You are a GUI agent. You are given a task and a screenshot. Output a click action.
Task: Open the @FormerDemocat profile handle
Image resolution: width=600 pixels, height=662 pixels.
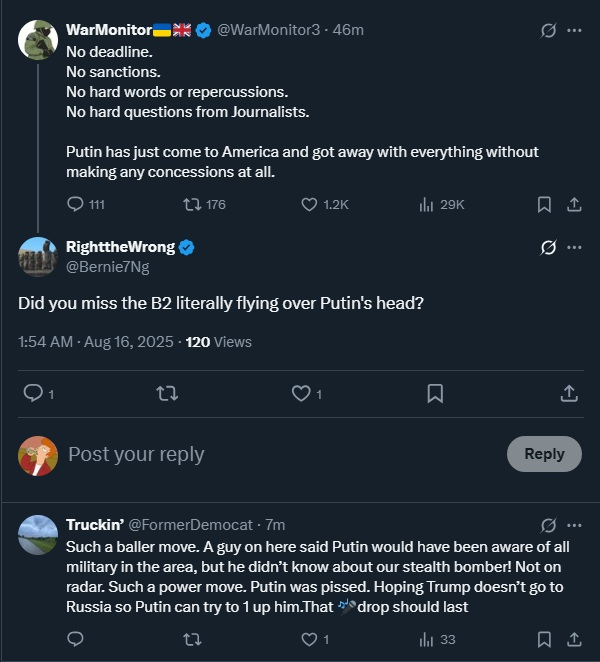pyautogui.click(x=193, y=524)
